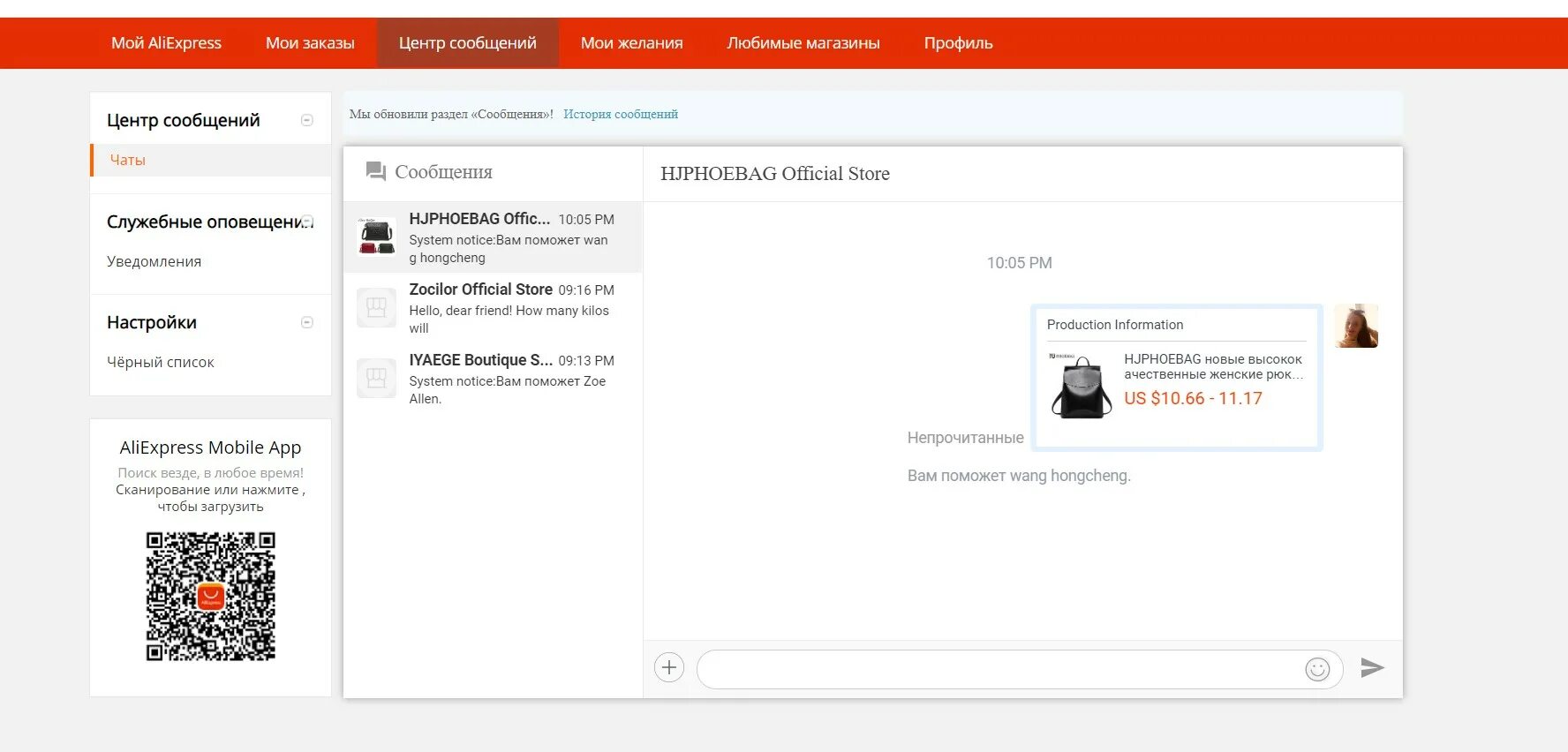Viewport: 1568px width, 752px height.
Task: Click the plus attachment button
Action: [x=669, y=667]
